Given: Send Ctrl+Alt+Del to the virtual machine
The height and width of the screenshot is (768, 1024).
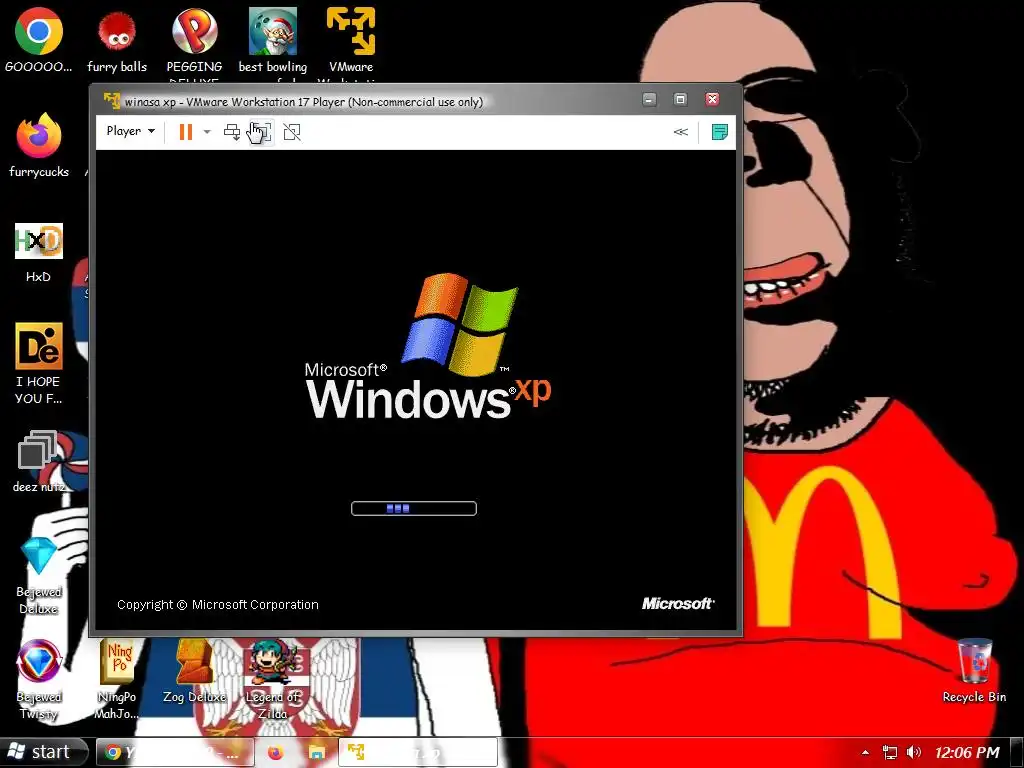Looking at the screenshot, I should click(x=232, y=132).
